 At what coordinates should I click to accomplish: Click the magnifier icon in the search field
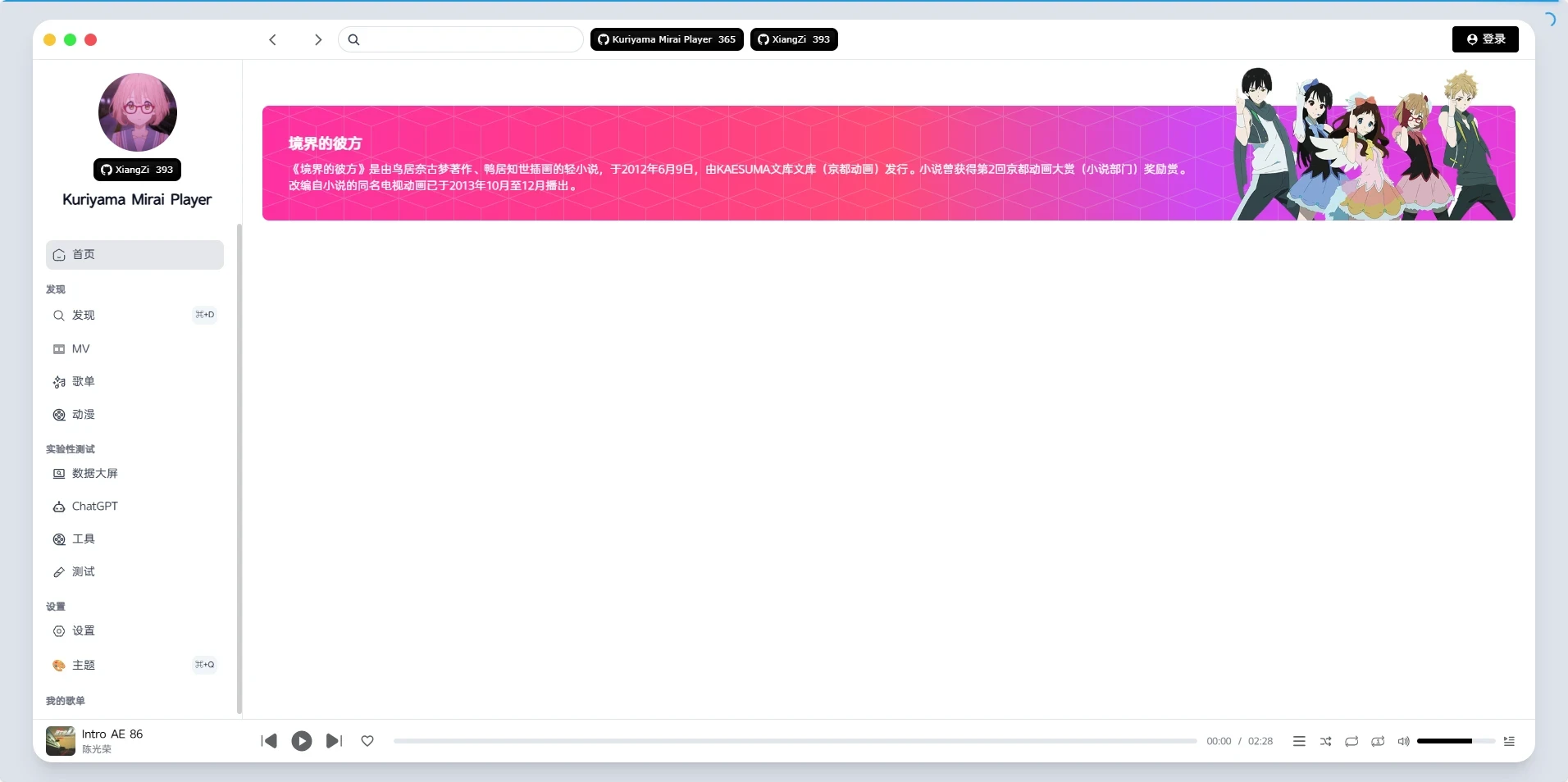tap(353, 39)
